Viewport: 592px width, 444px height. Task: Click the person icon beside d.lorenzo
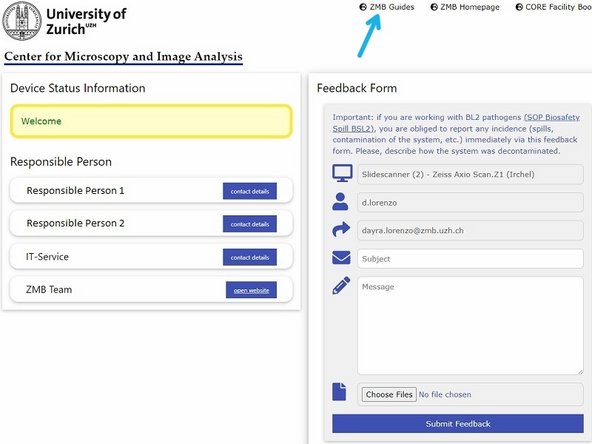coord(340,202)
